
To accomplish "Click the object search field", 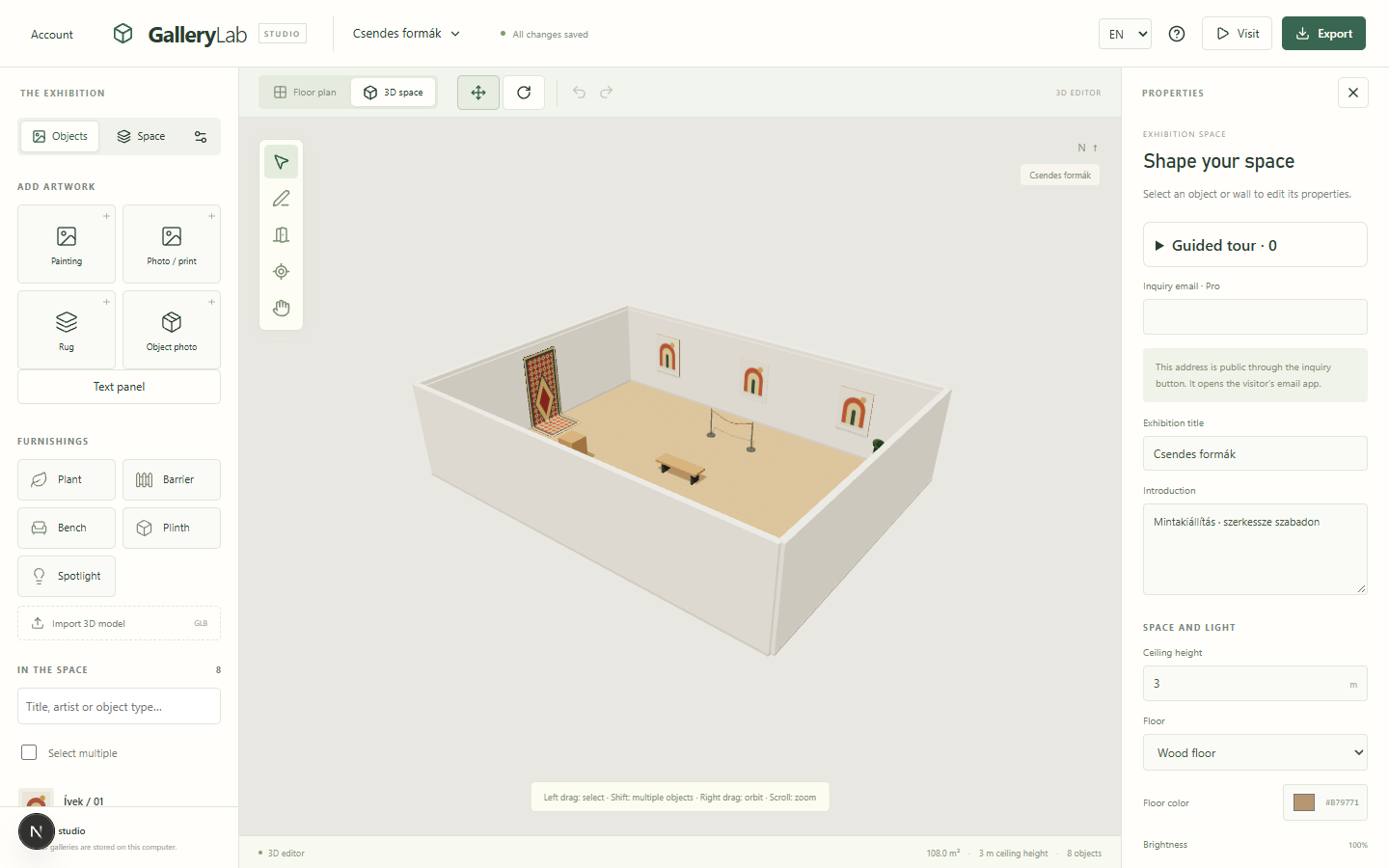I will (x=119, y=706).
